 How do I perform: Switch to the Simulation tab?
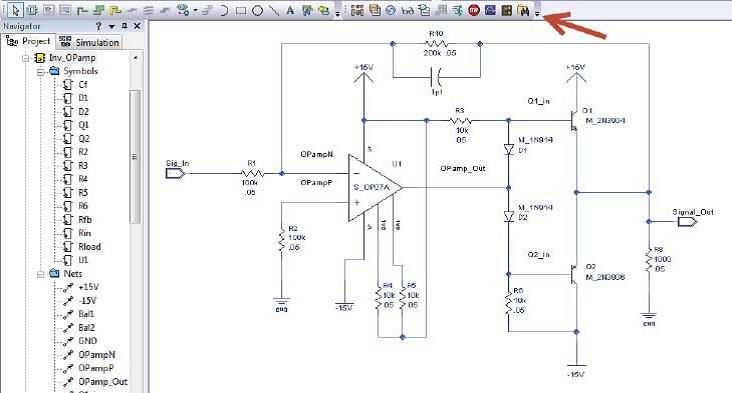click(x=89, y=42)
